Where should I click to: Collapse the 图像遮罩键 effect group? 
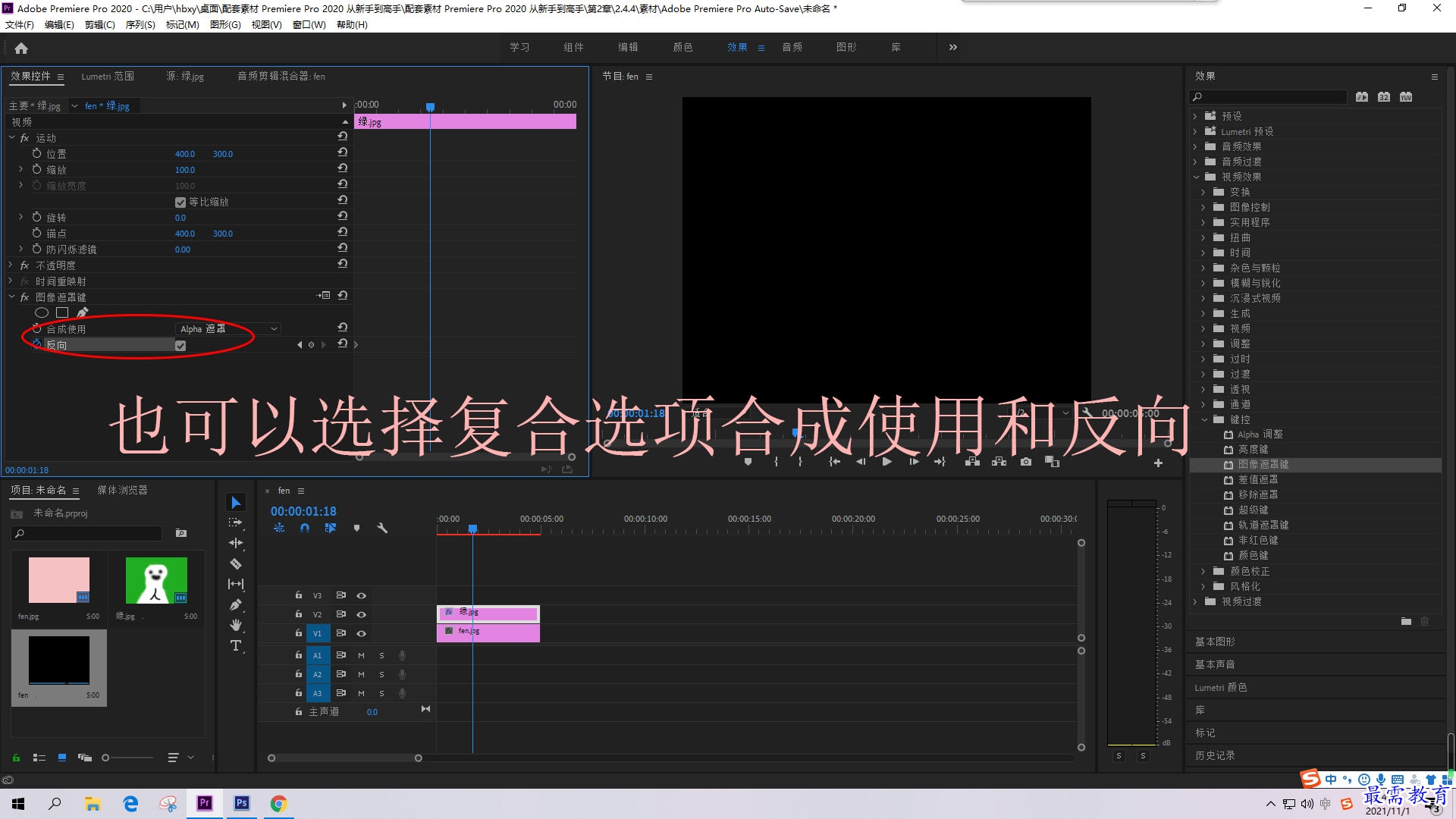point(11,297)
